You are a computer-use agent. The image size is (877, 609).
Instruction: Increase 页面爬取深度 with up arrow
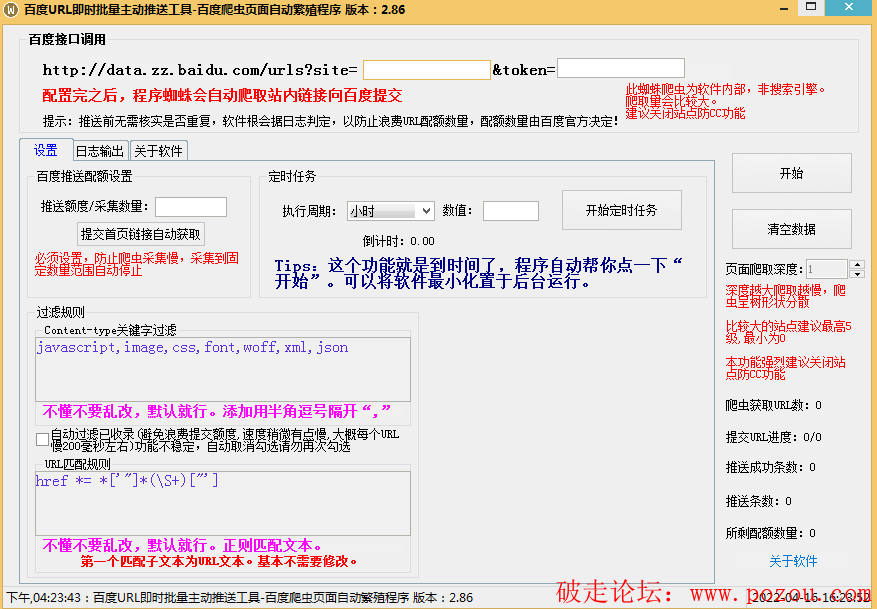[x=857, y=265]
